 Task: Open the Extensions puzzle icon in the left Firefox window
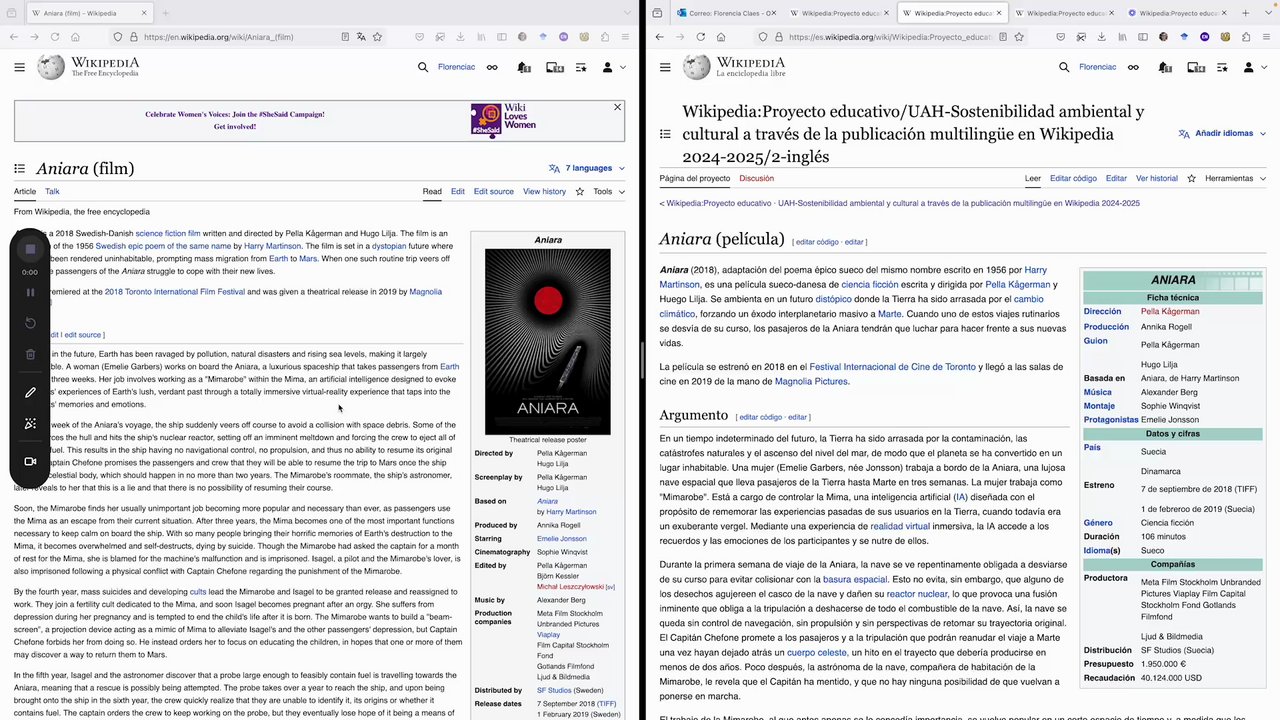(x=606, y=37)
